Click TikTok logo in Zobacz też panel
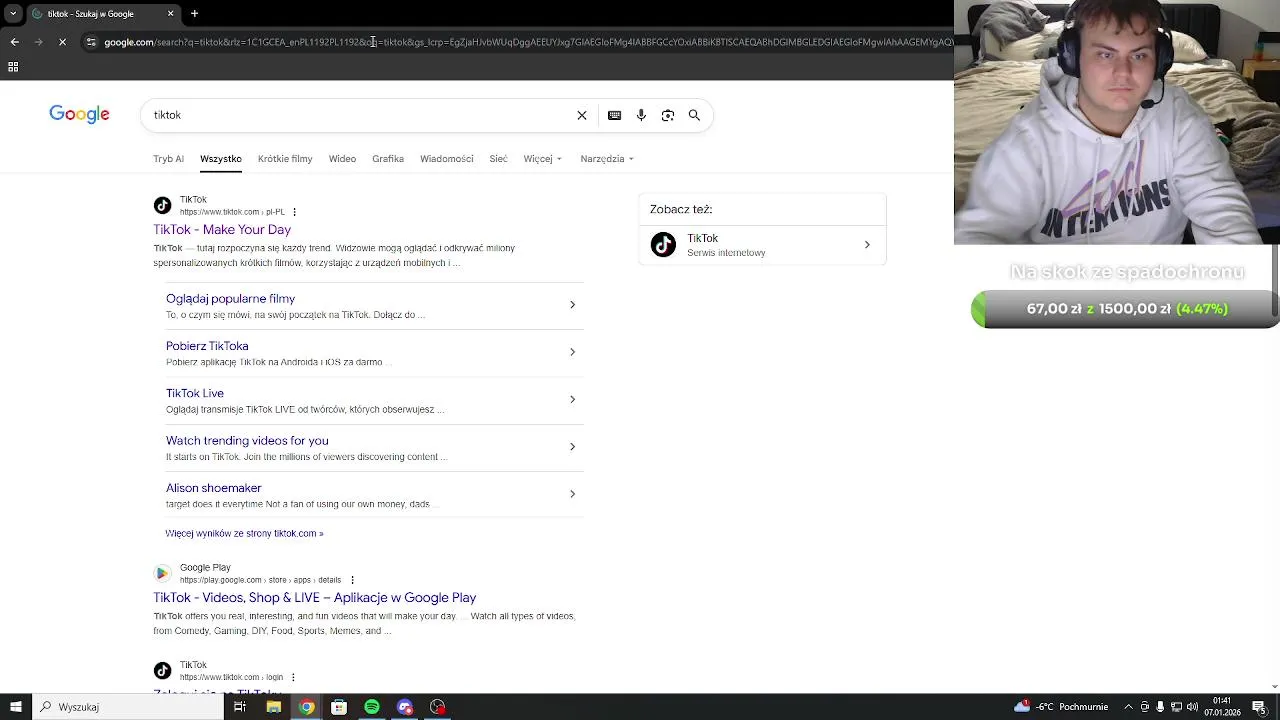Screen dimensions: 1280x720 663,244
